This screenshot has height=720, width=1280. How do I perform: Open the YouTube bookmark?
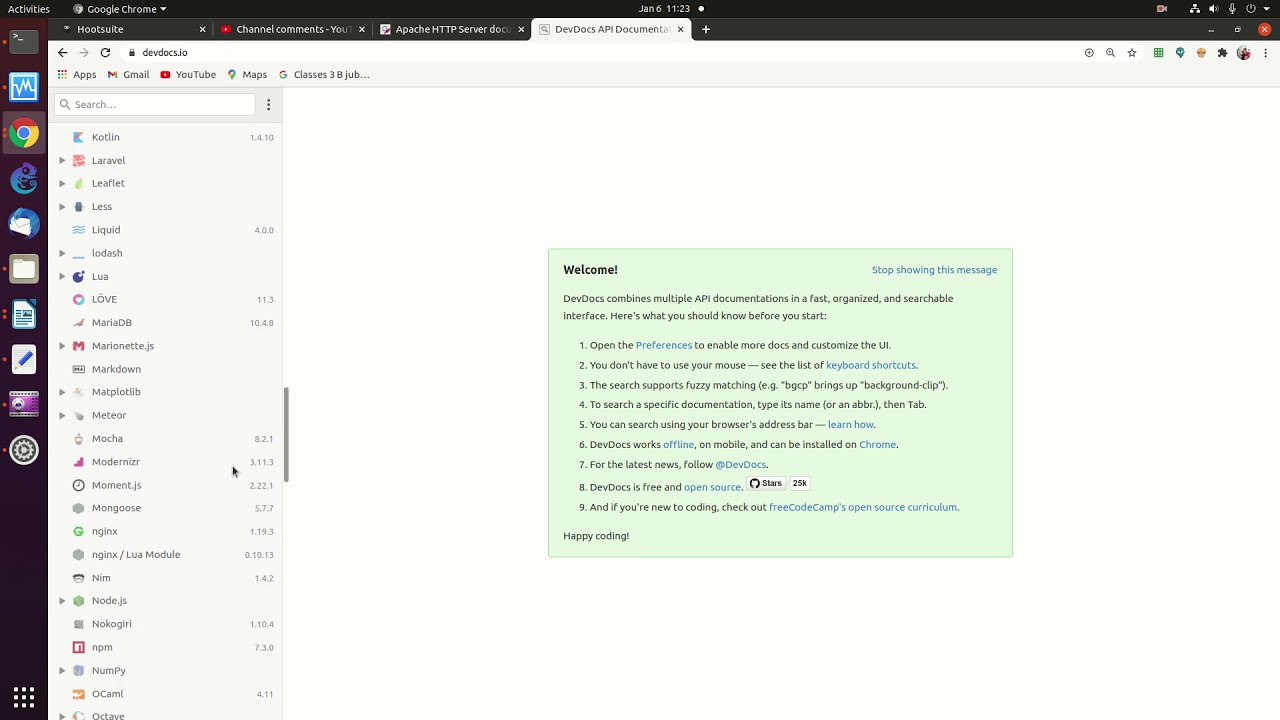click(188, 74)
